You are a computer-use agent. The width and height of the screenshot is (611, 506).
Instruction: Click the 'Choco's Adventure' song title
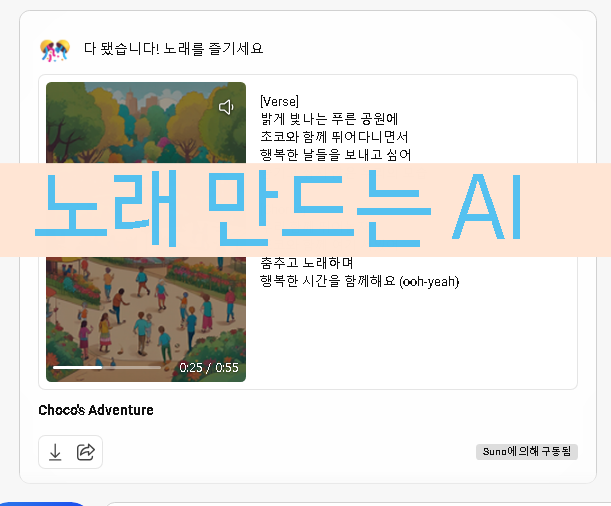click(x=96, y=410)
